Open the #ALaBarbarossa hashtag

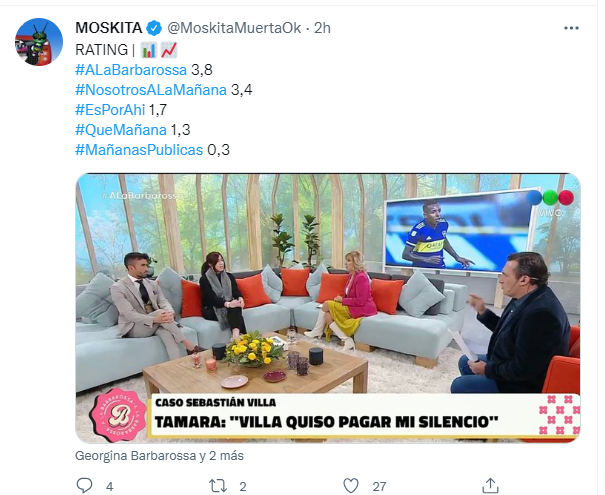coord(131,70)
